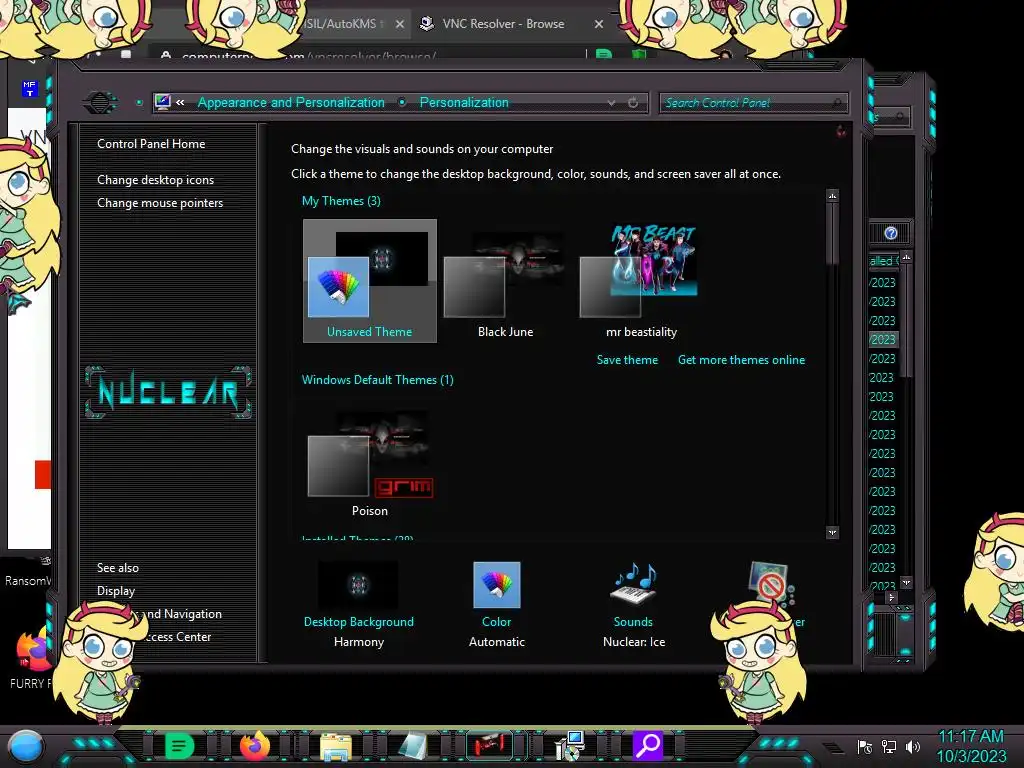Open the clock showing 11:17 AM
The image size is (1024, 768).
971,746
